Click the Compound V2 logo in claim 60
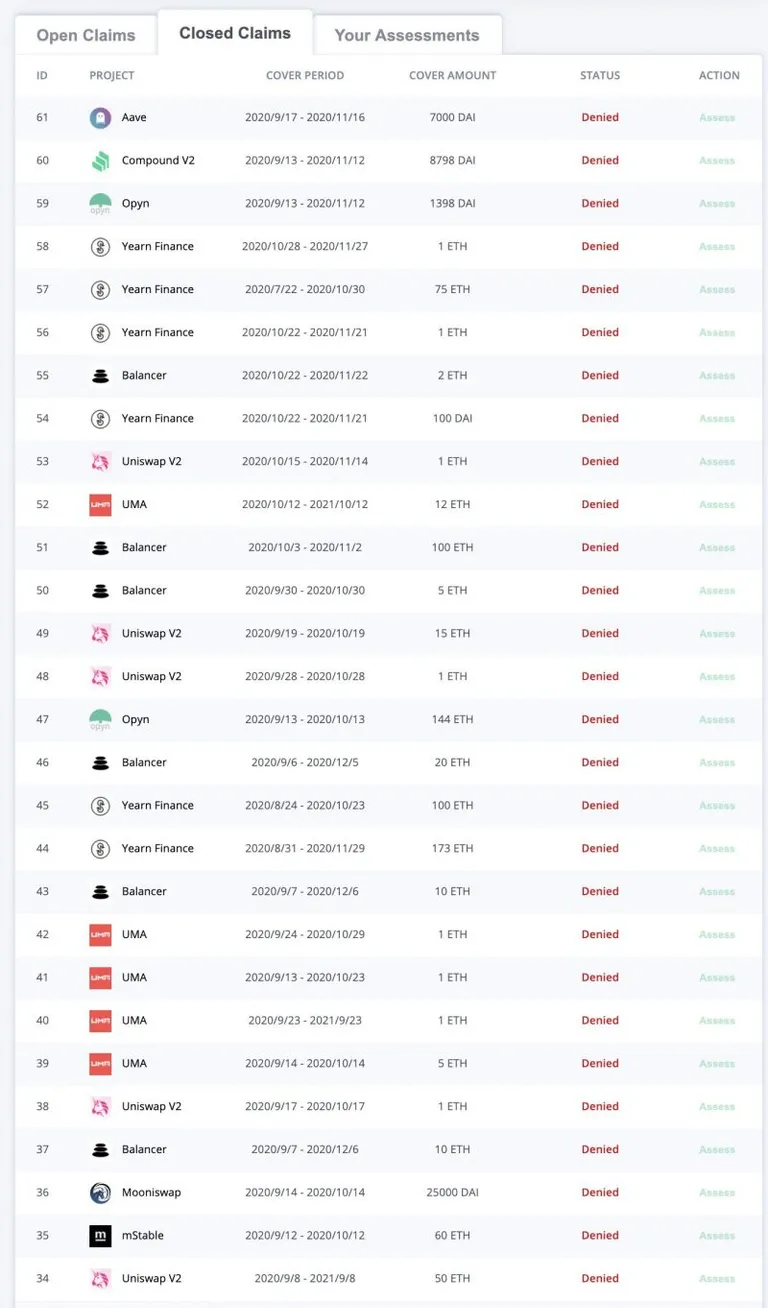Image resolution: width=768 pixels, height=1308 pixels. [100, 161]
